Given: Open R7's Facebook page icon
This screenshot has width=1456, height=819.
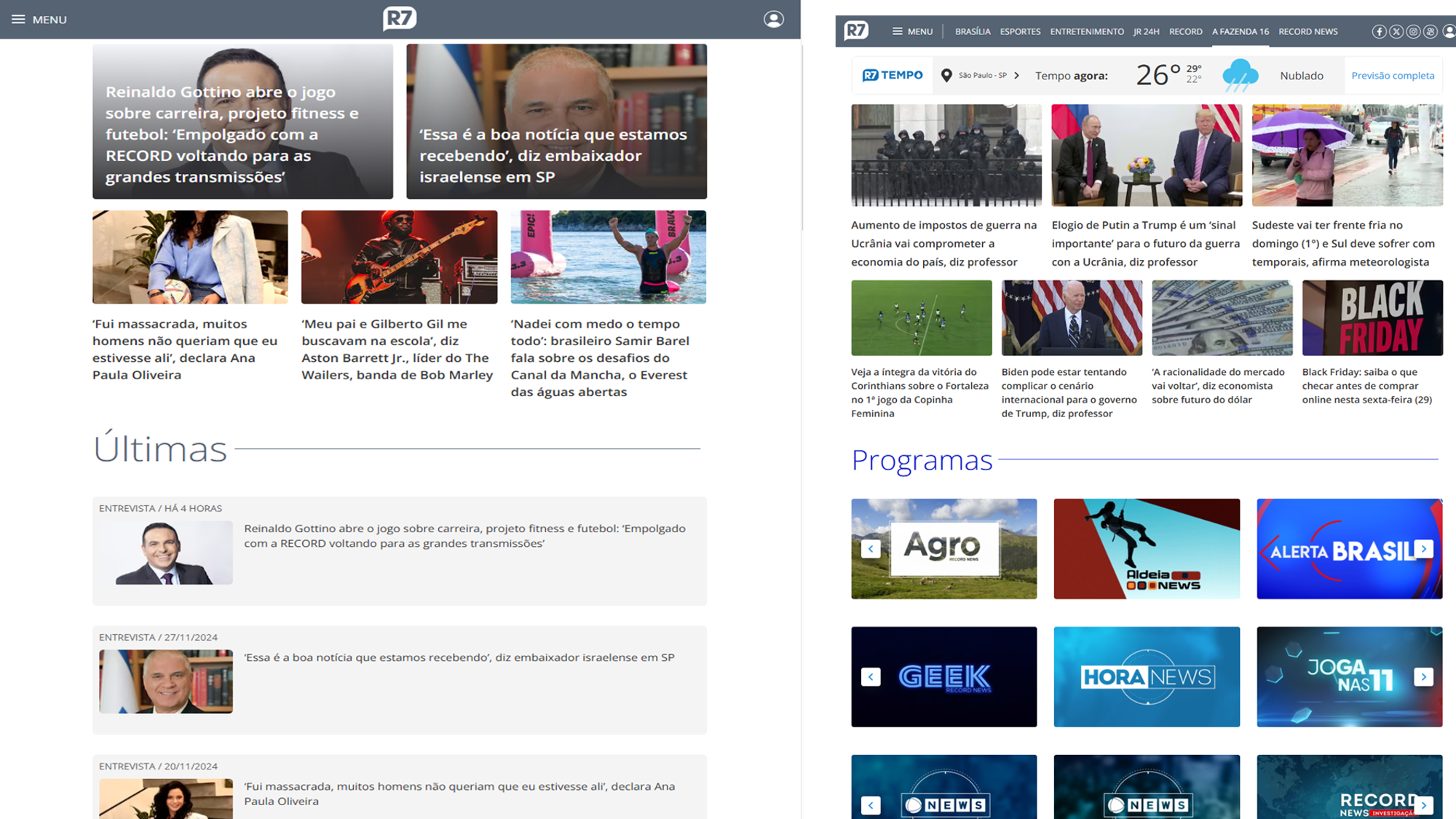Looking at the screenshot, I should tap(1379, 31).
